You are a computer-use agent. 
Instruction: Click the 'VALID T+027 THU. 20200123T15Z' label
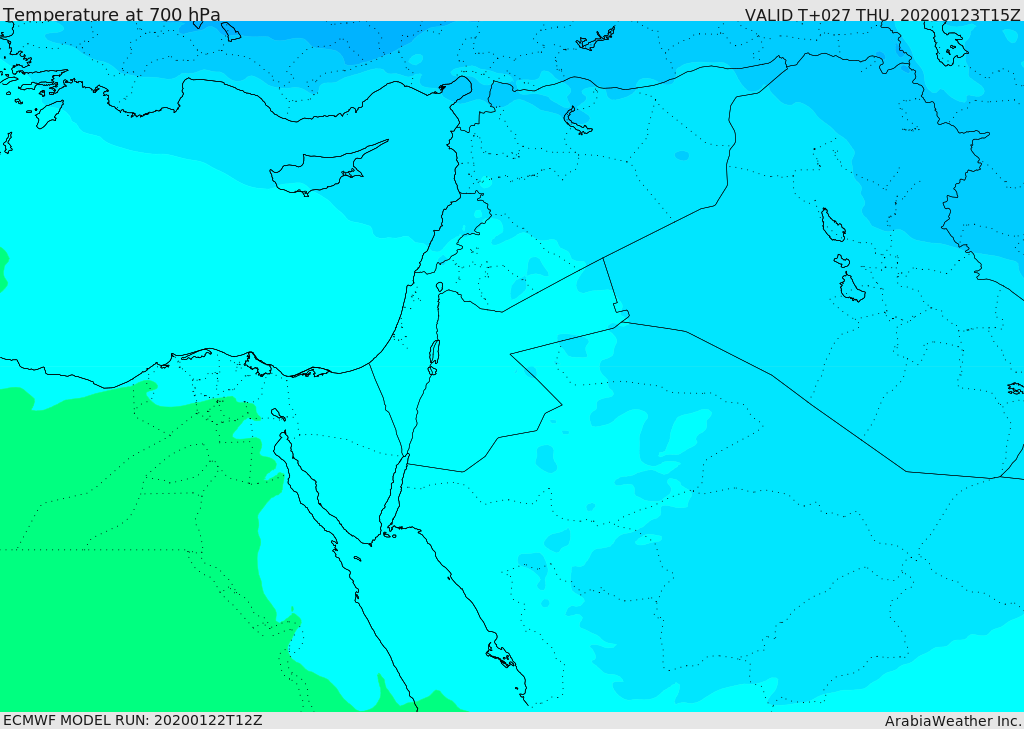click(x=882, y=15)
